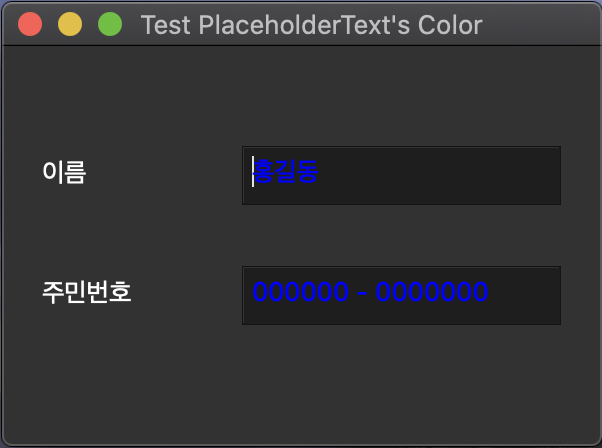Close the window with the red button
602x448 pixels.
pyautogui.click(x=30, y=24)
